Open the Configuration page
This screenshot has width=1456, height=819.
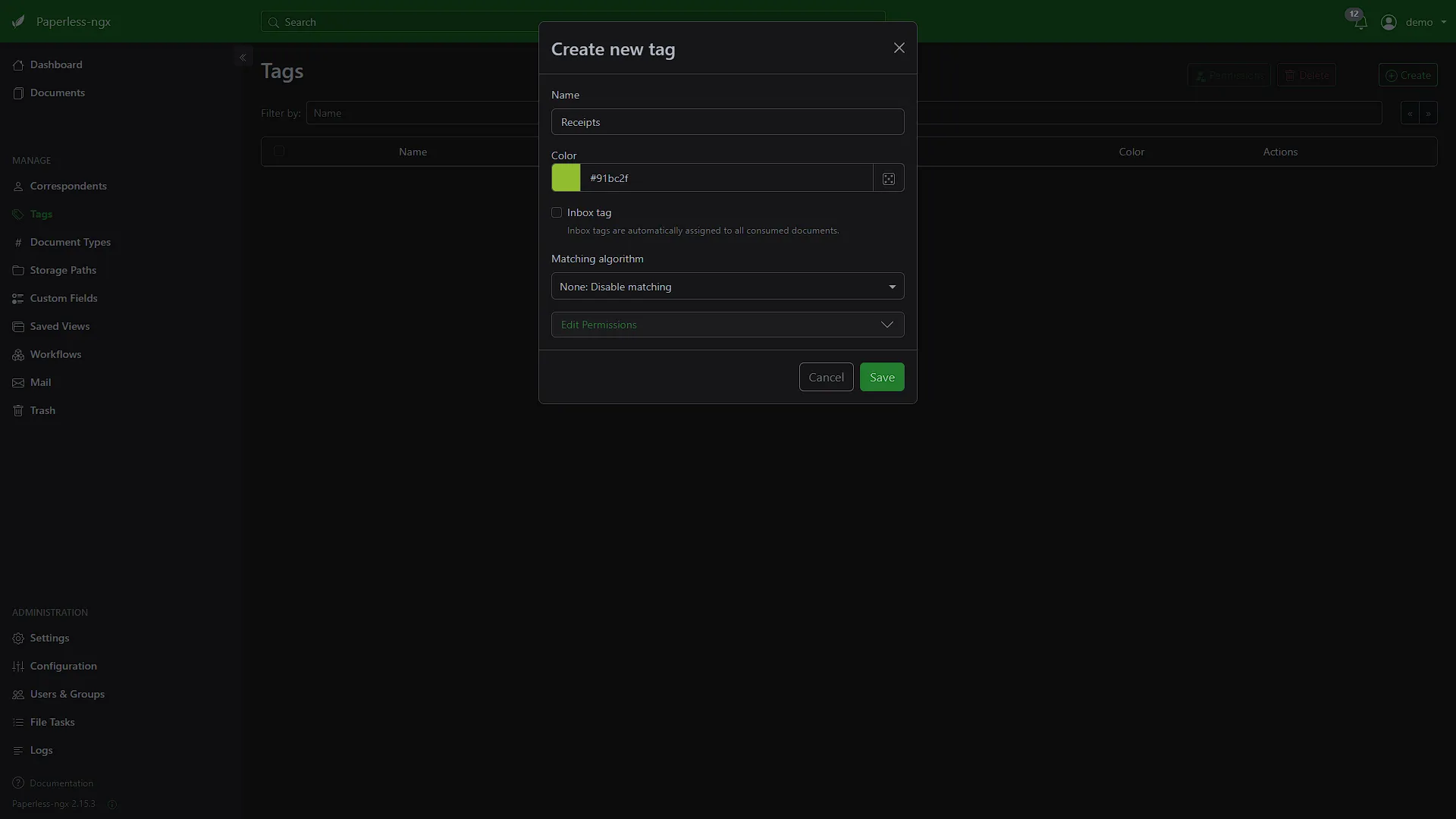tap(63, 666)
